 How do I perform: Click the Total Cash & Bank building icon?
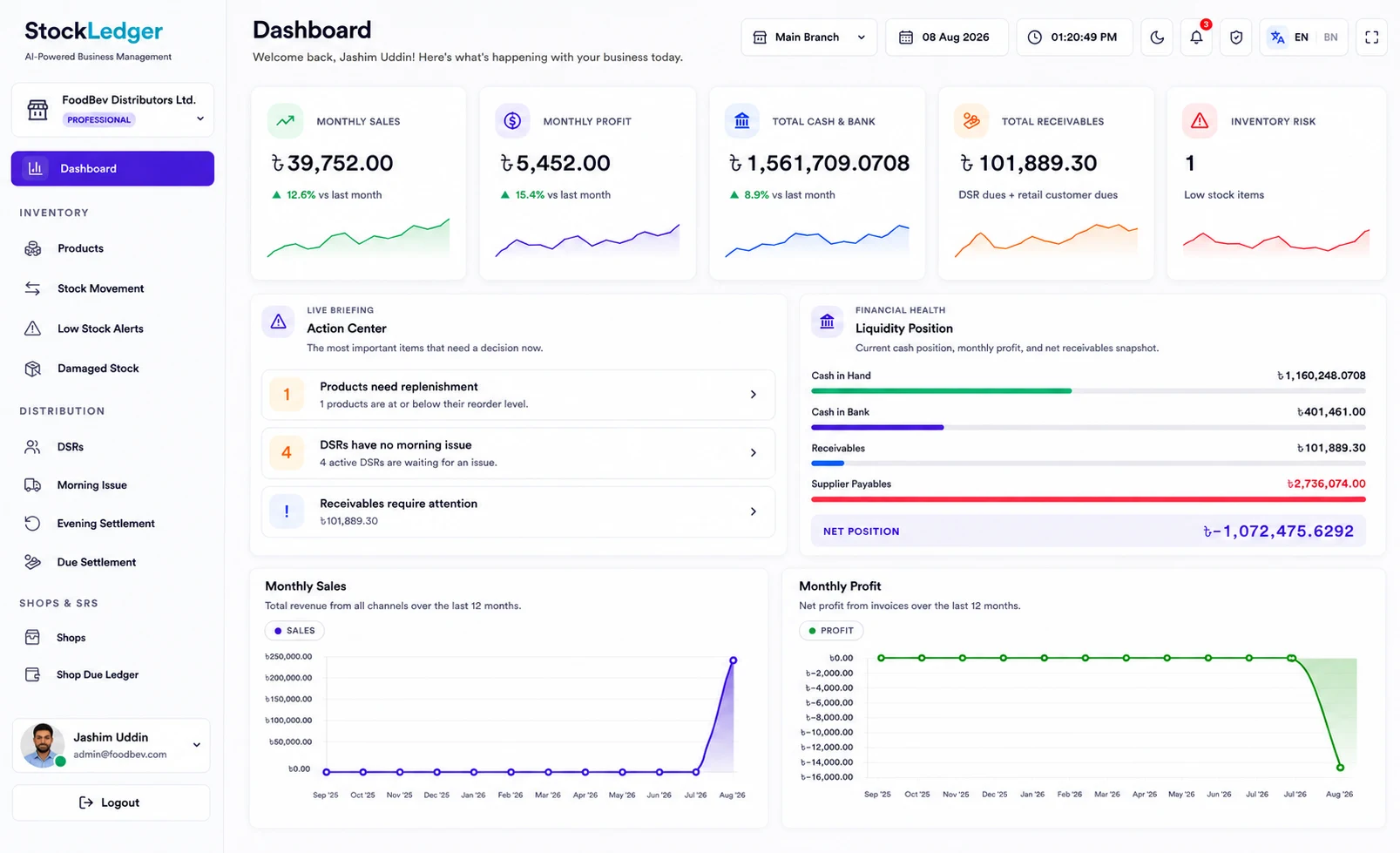point(741,121)
